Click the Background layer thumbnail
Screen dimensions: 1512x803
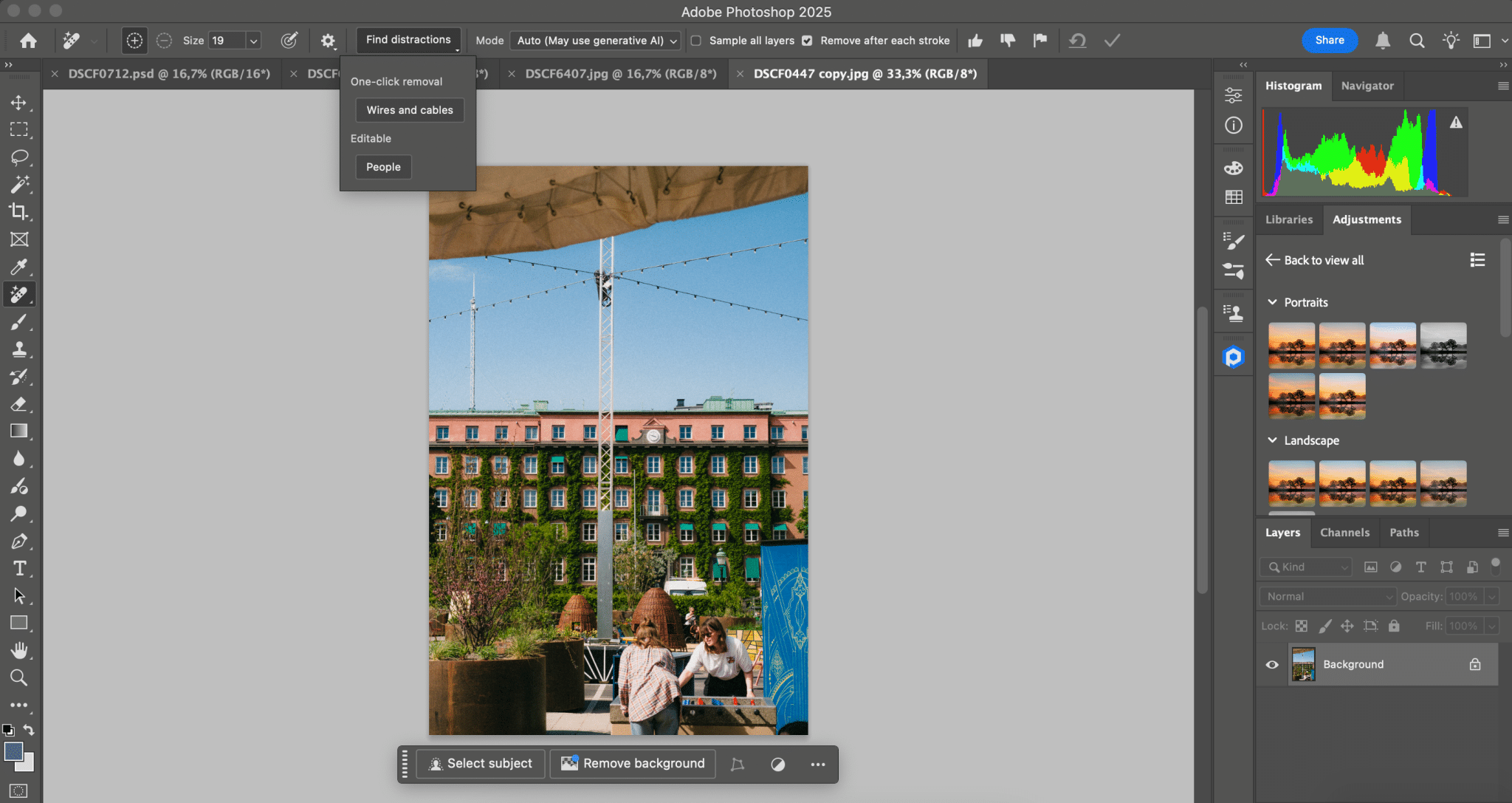pos(1304,664)
